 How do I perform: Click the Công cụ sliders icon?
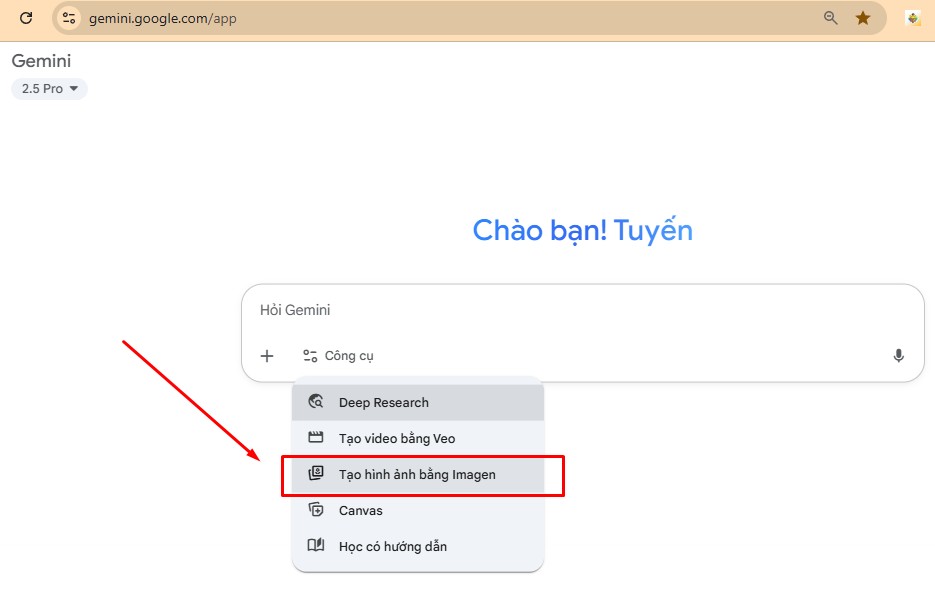point(310,356)
